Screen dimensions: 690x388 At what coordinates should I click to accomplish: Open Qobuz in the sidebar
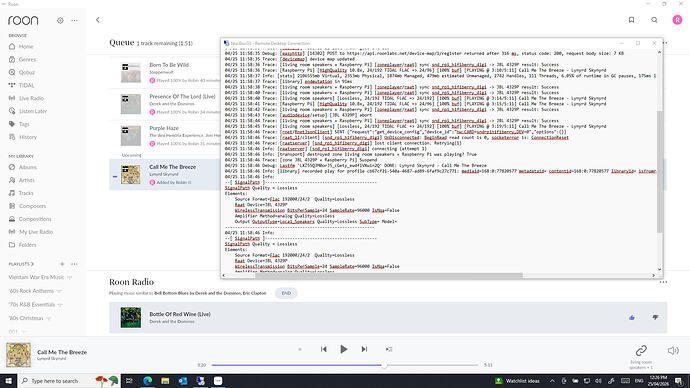click(x=26, y=72)
